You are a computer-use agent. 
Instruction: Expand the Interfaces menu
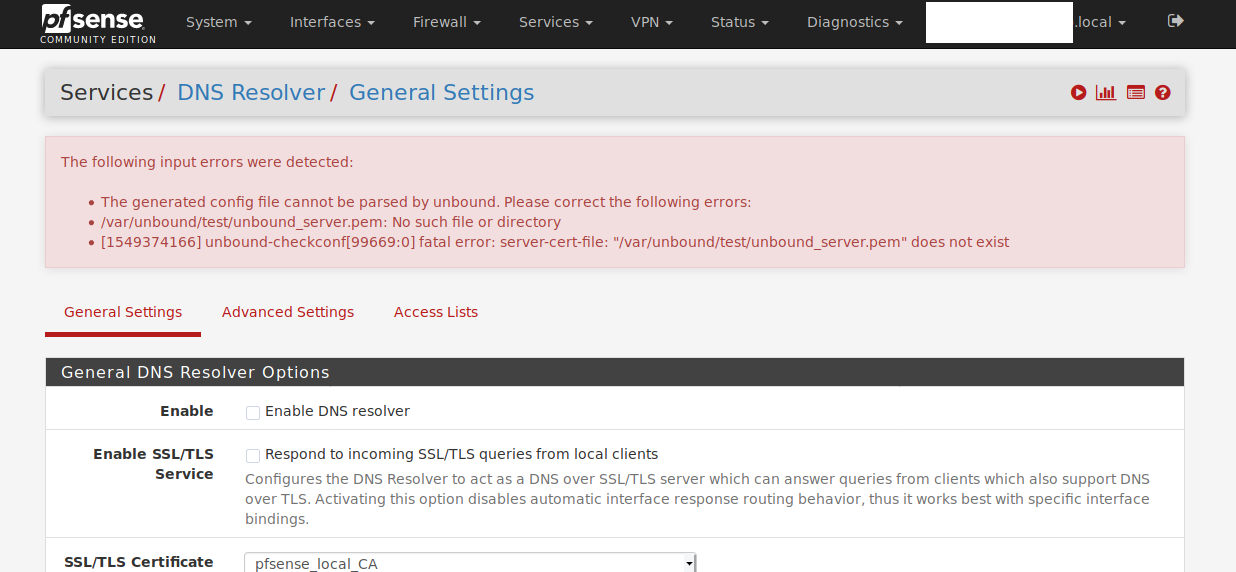[x=332, y=22]
